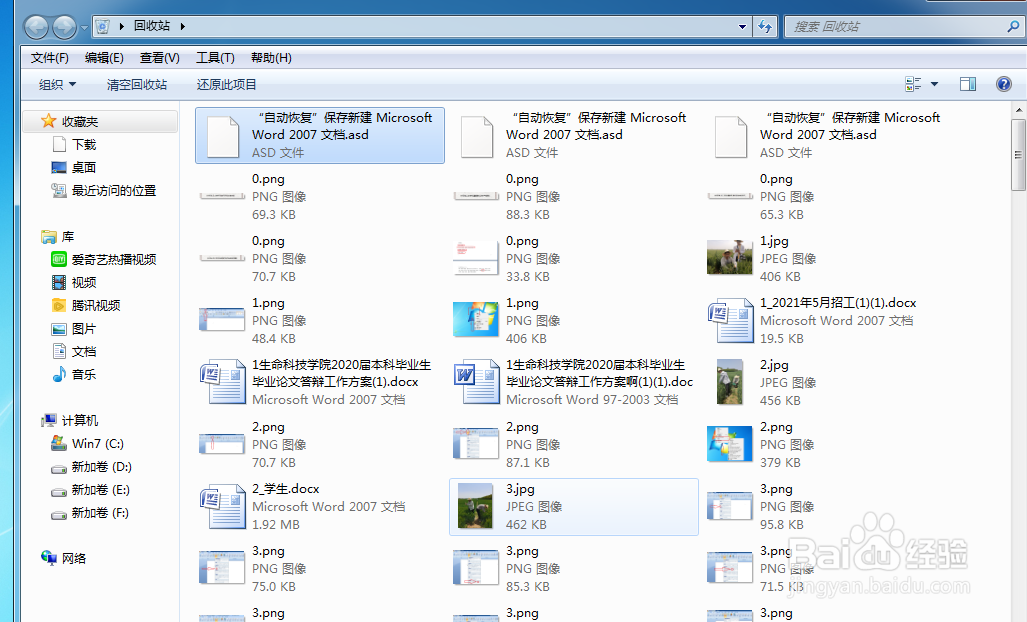Select 0.png file sized 88.3 KB

(x=573, y=196)
